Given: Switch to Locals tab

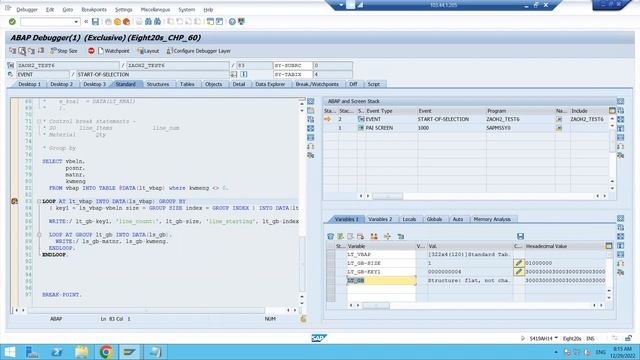Looking at the screenshot, I should click(x=409, y=219).
